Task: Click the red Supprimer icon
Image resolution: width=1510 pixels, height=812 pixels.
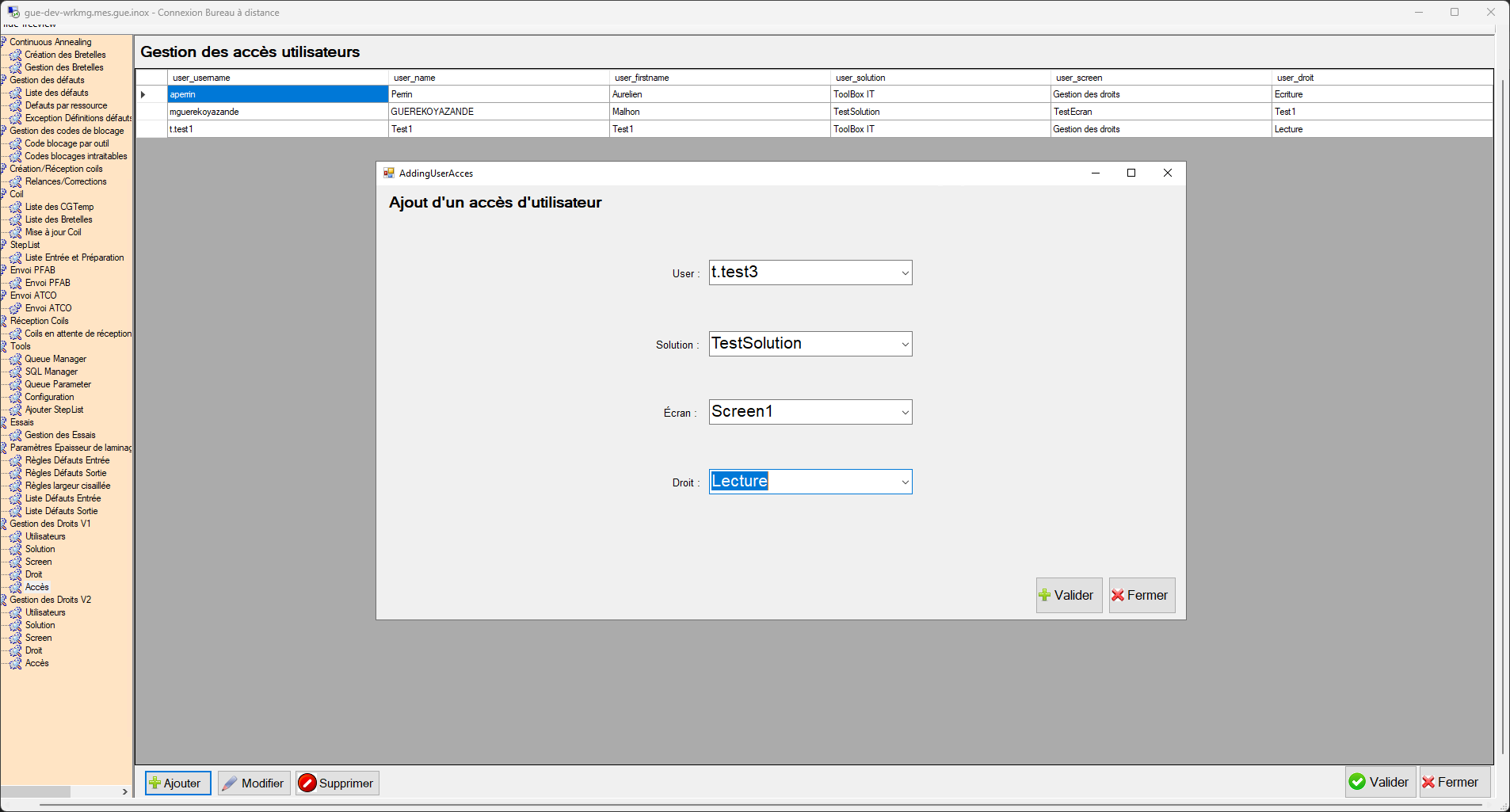Action: tap(307, 783)
